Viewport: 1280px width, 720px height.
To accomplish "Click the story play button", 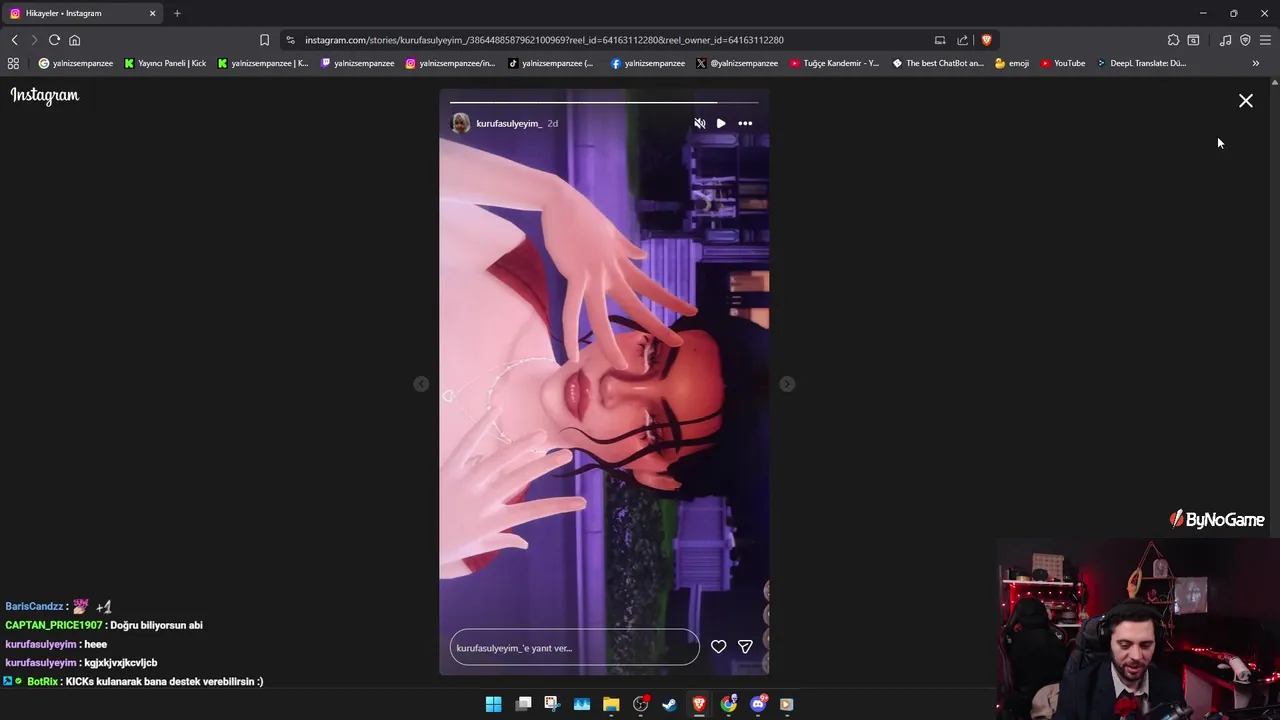I will (721, 123).
